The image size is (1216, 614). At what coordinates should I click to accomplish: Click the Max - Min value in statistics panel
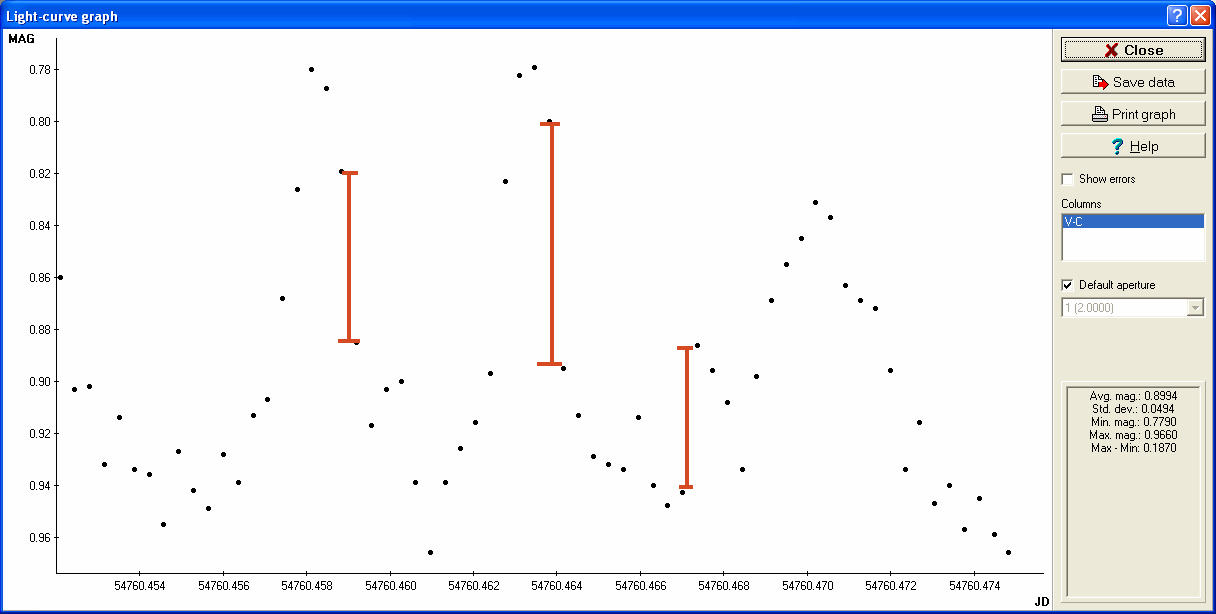coord(1132,448)
